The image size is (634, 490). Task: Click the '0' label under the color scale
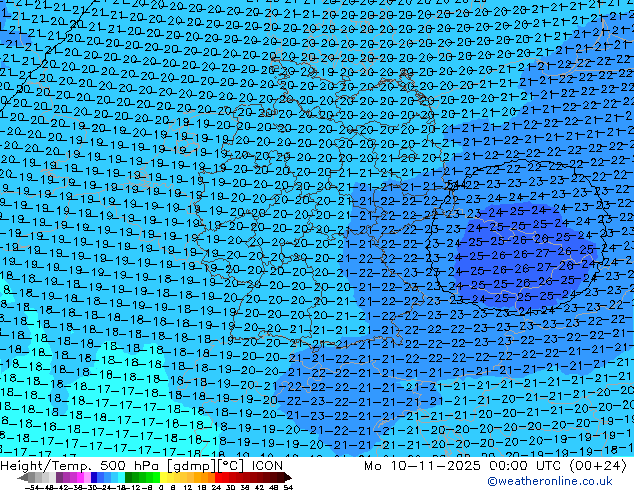click(x=161, y=487)
